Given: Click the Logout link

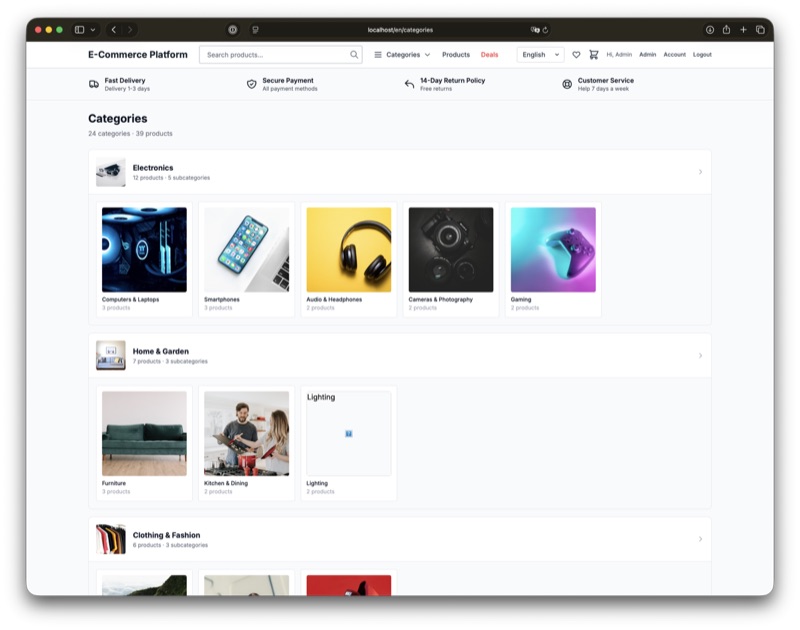Looking at the screenshot, I should [702, 55].
